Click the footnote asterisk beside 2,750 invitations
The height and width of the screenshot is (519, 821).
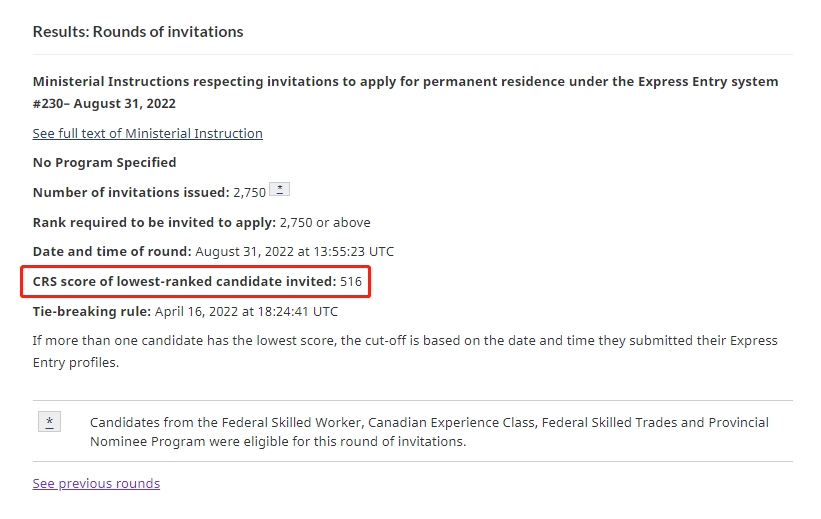[280, 189]
